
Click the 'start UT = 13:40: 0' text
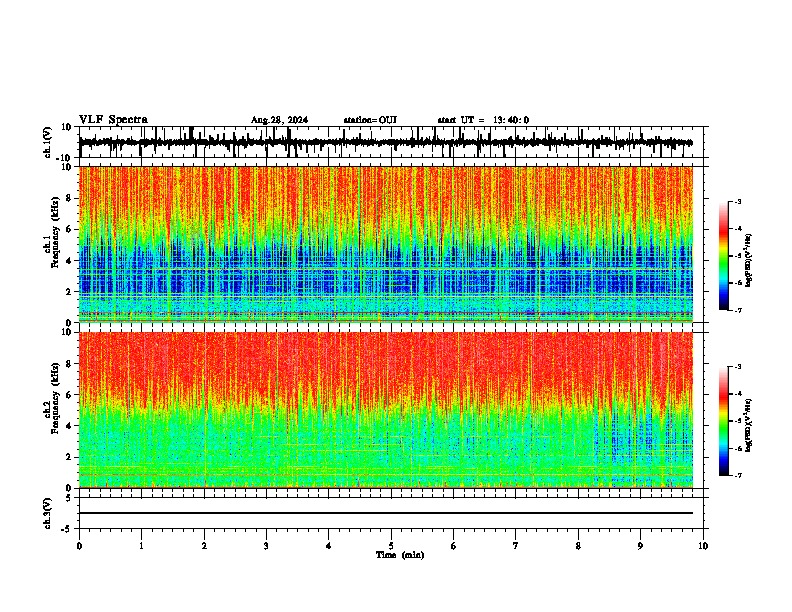tap(483, 120)
